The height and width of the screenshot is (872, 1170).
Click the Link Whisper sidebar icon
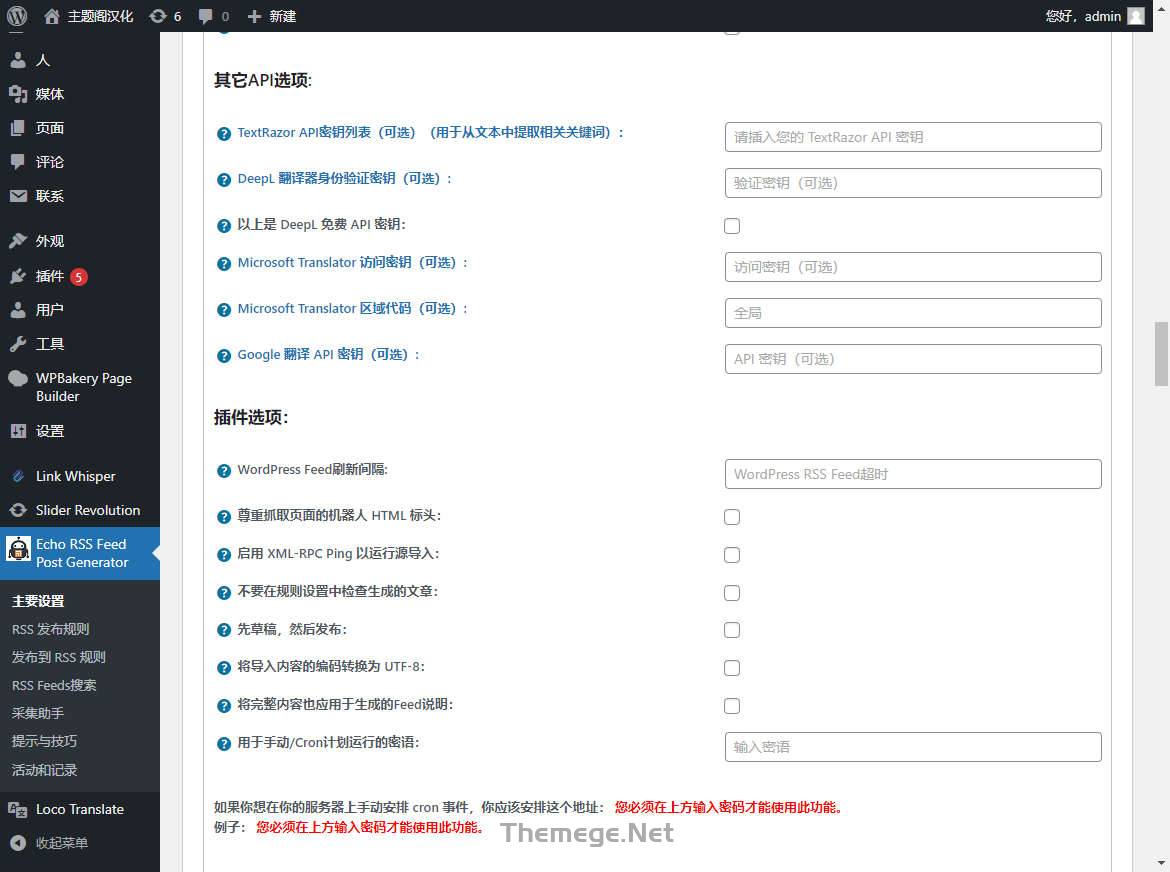[18, 476]
